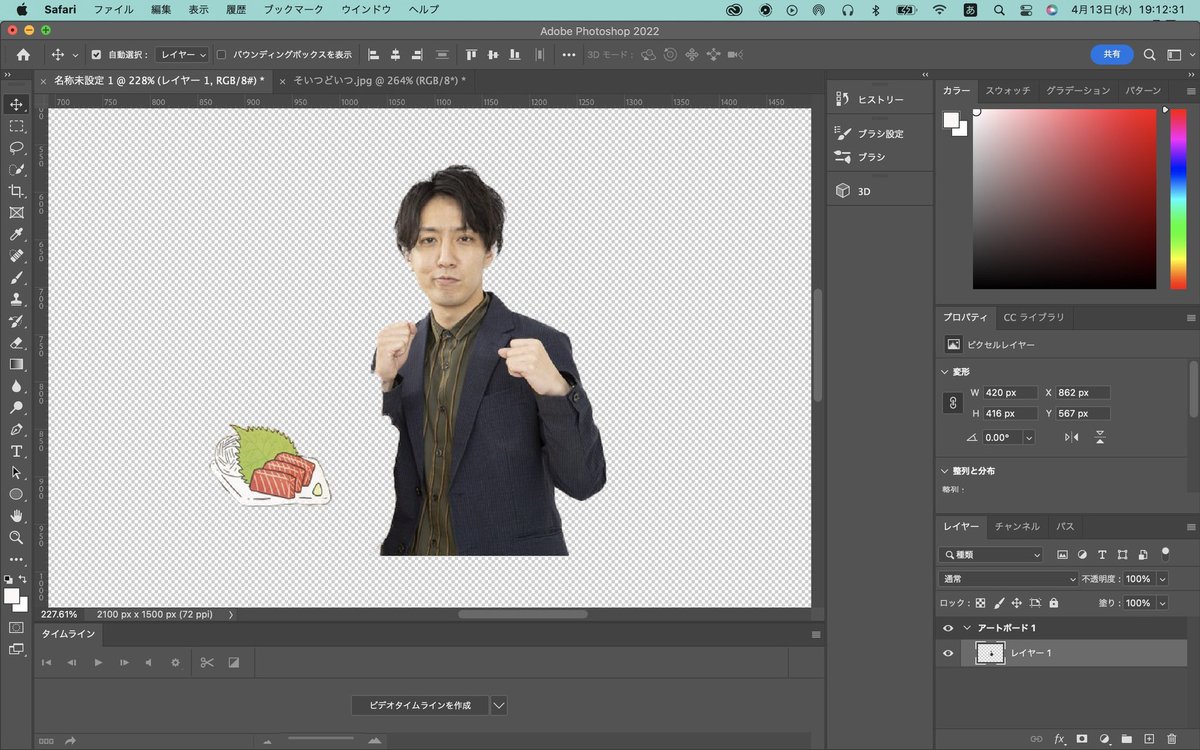Select the Crop tool
Viewport: 1200px width, 750px height.
16,191
